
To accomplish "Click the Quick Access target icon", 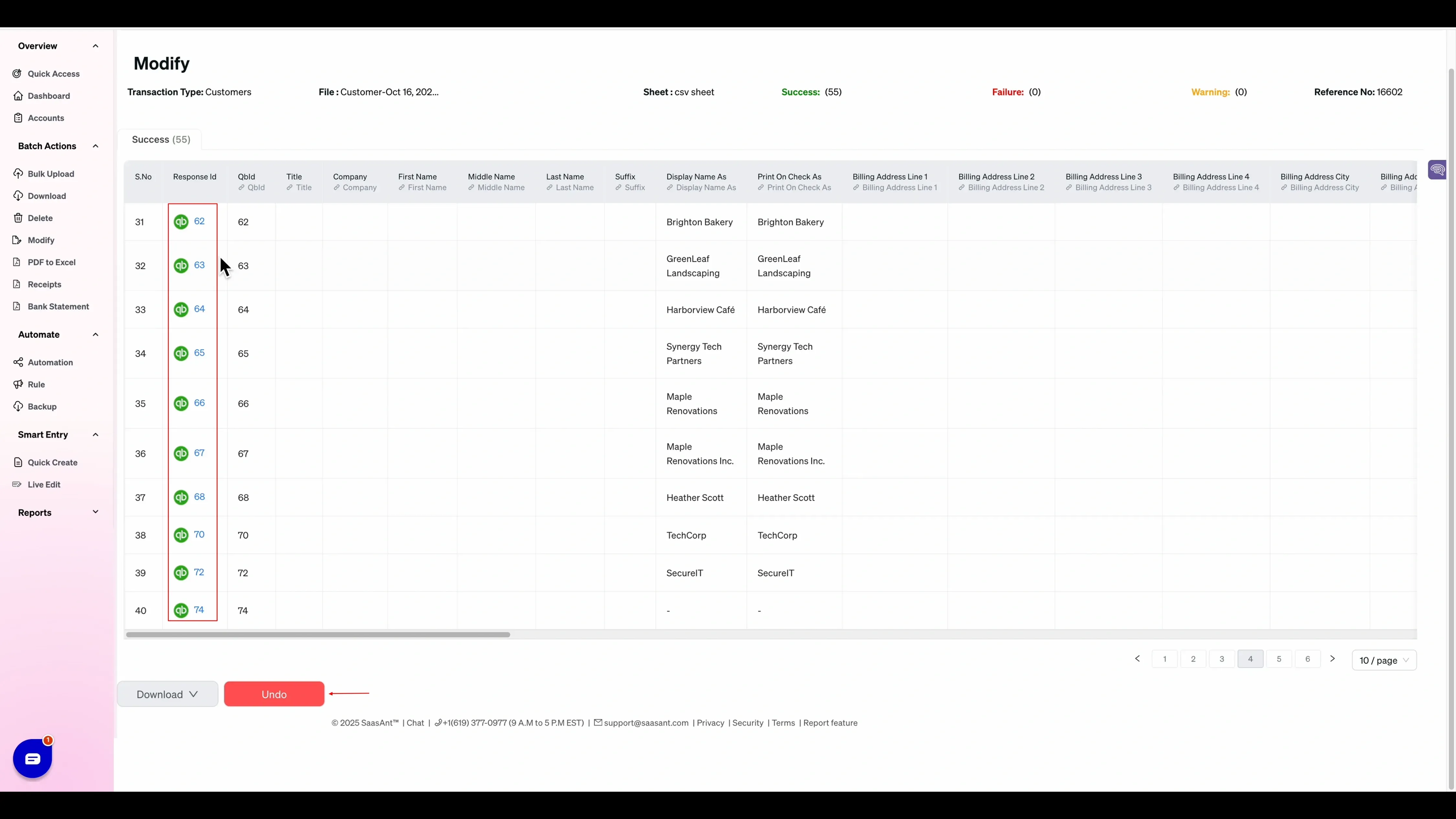I will 18,73.
